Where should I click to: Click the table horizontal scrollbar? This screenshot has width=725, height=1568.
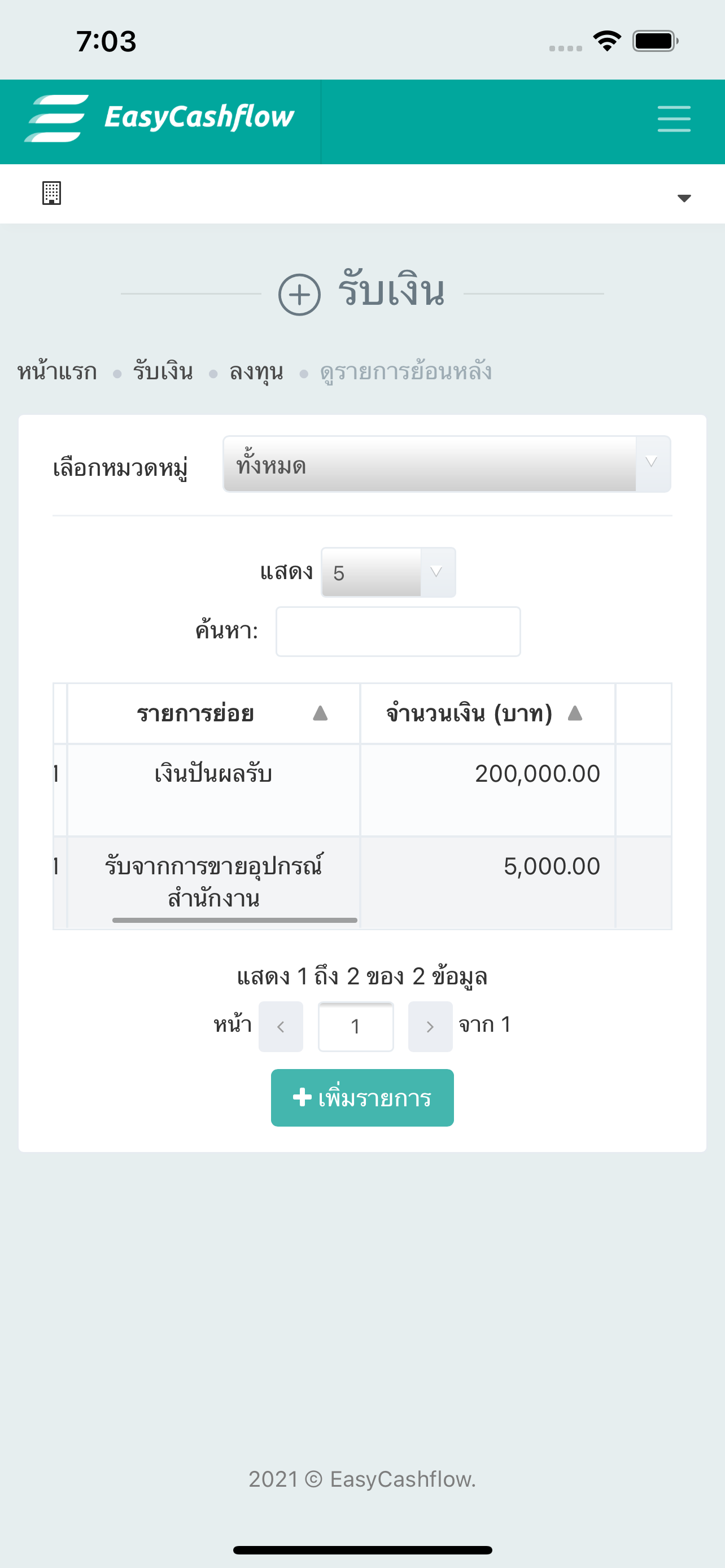[235, 921]
